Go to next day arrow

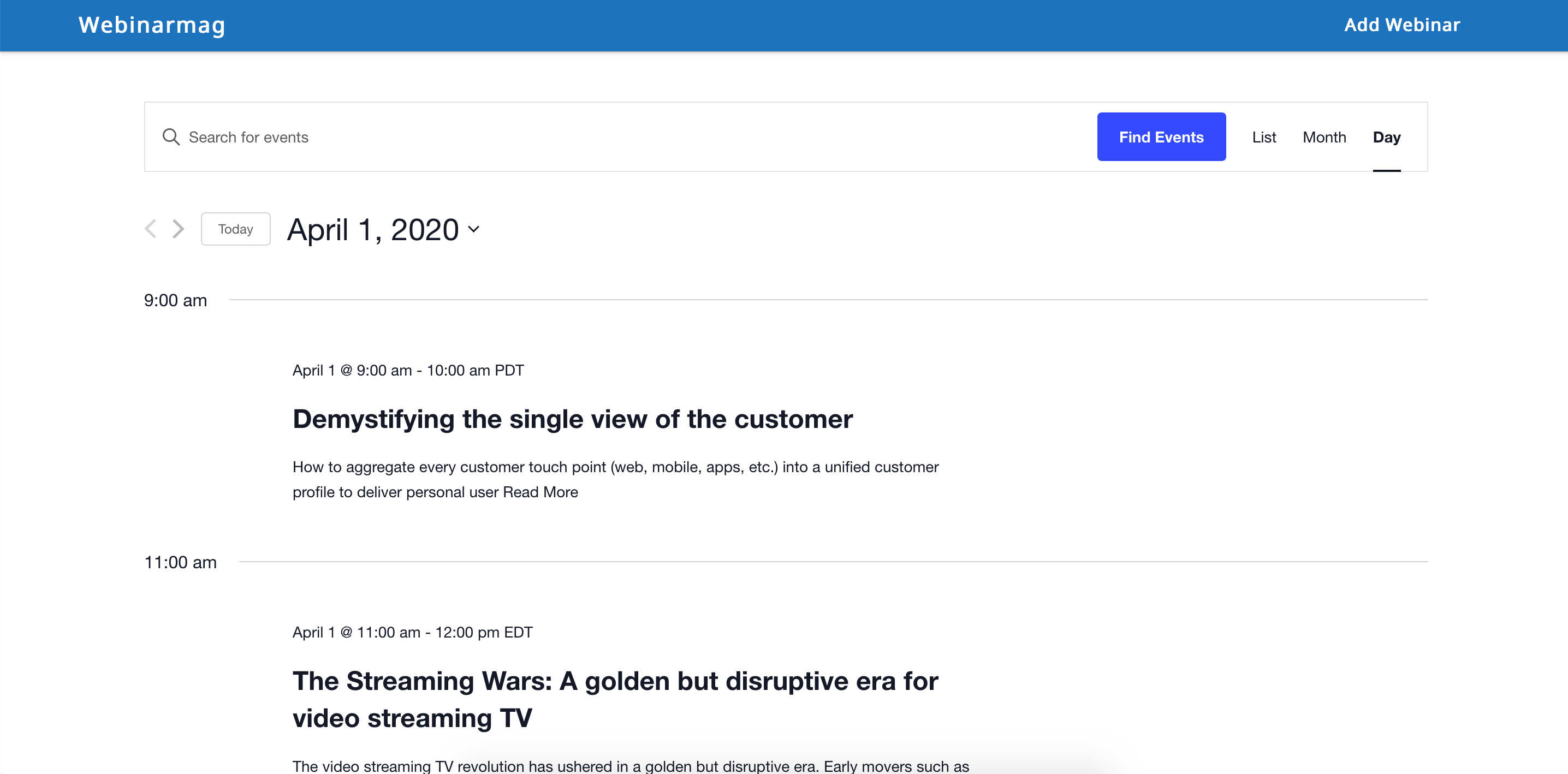[178, 229]
